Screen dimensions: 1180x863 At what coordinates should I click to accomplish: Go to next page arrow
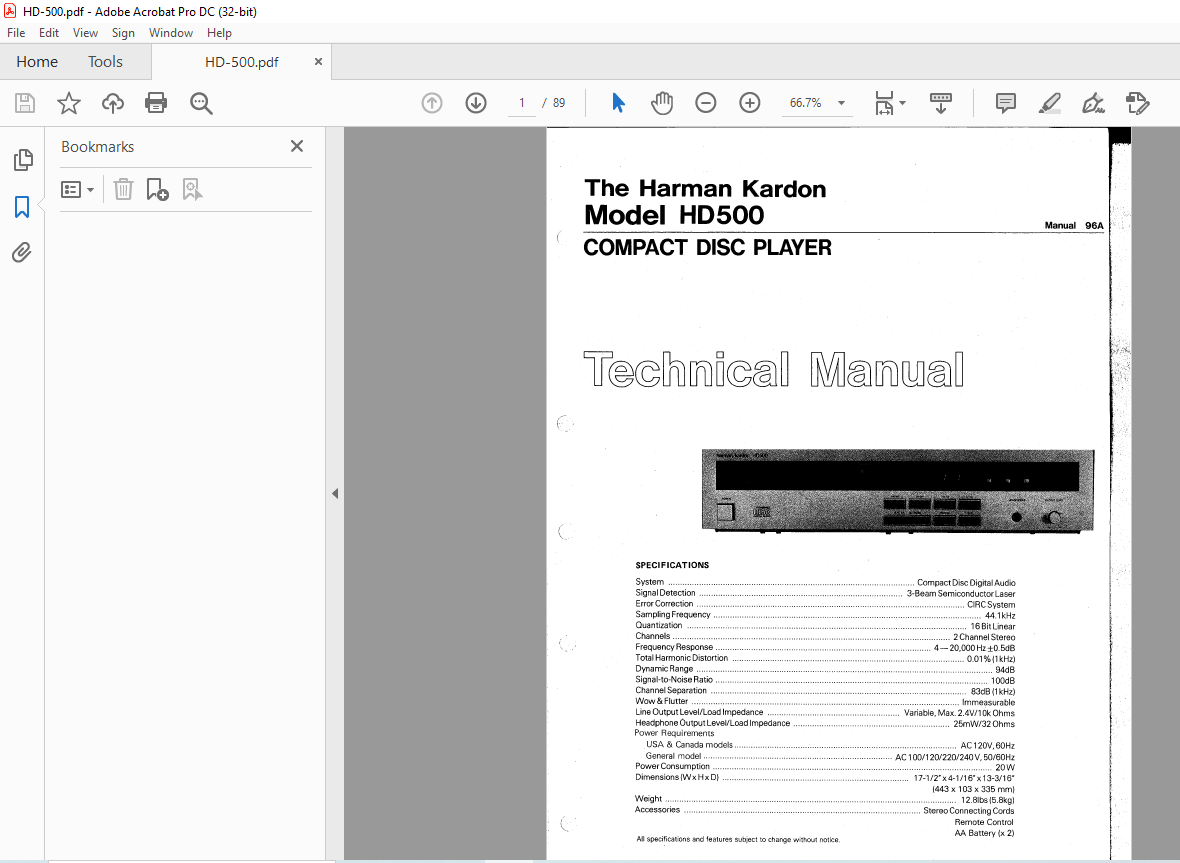(x=476, y=103)
